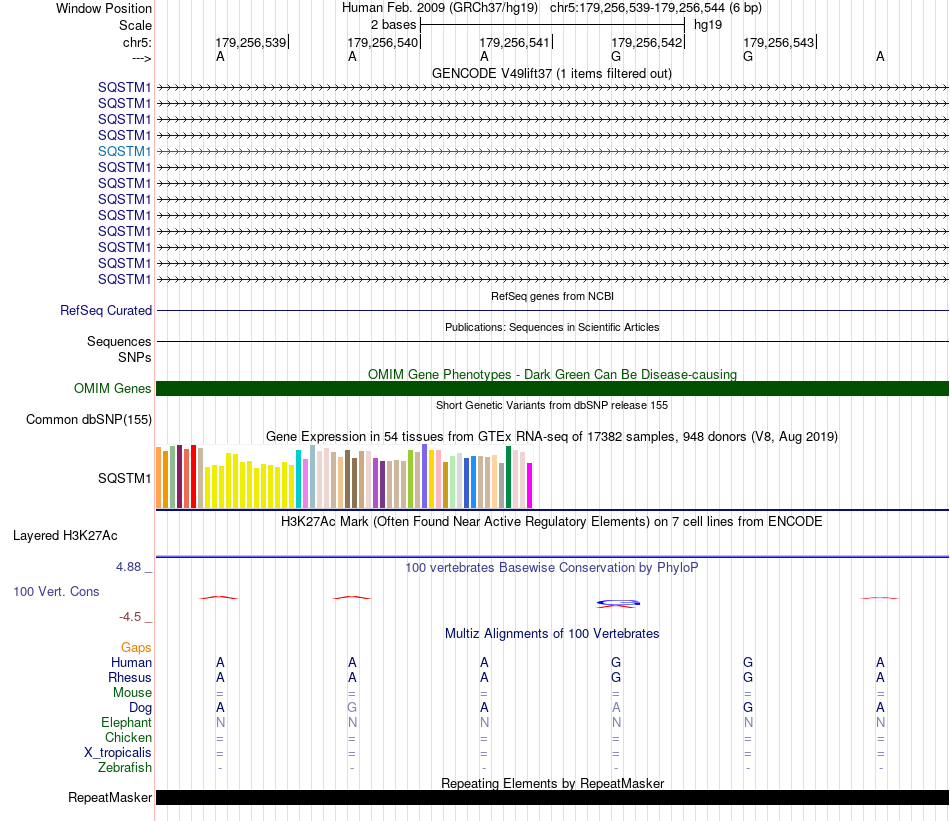This screenshot has width=950, height=821.
Task: Click the dark green bar in GTEx chart
Action: coord(508,477)
